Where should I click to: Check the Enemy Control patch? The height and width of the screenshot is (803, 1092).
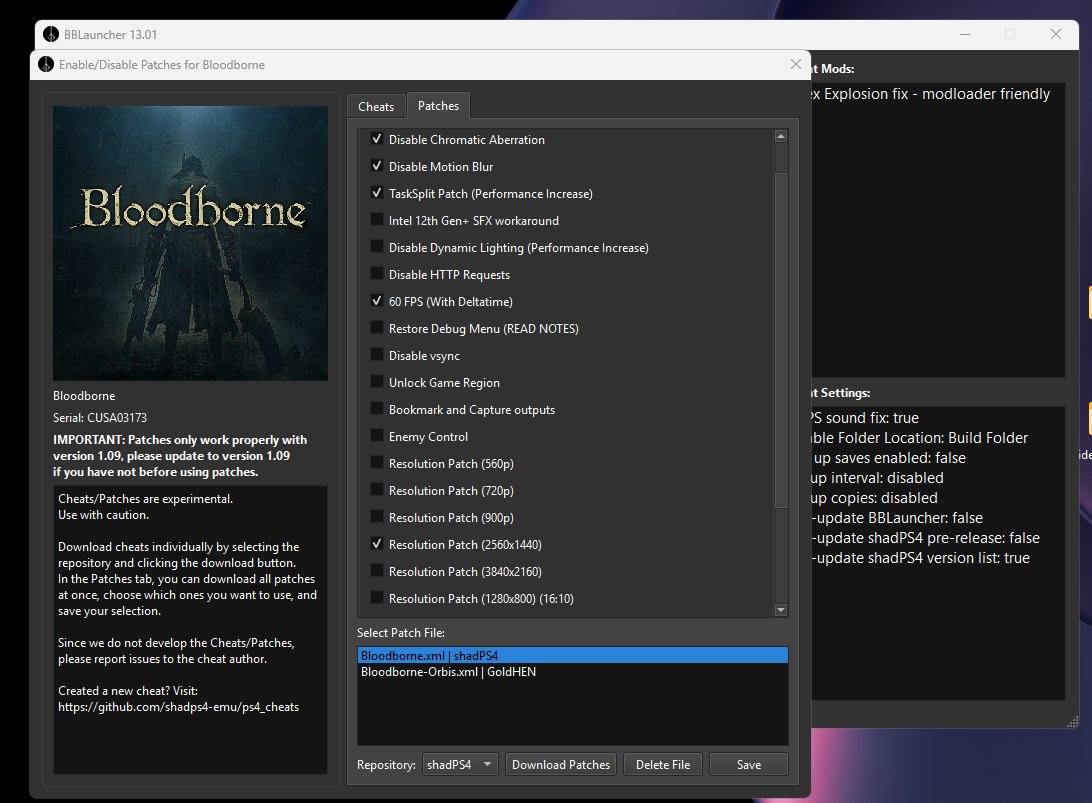(x=377, y=436)
